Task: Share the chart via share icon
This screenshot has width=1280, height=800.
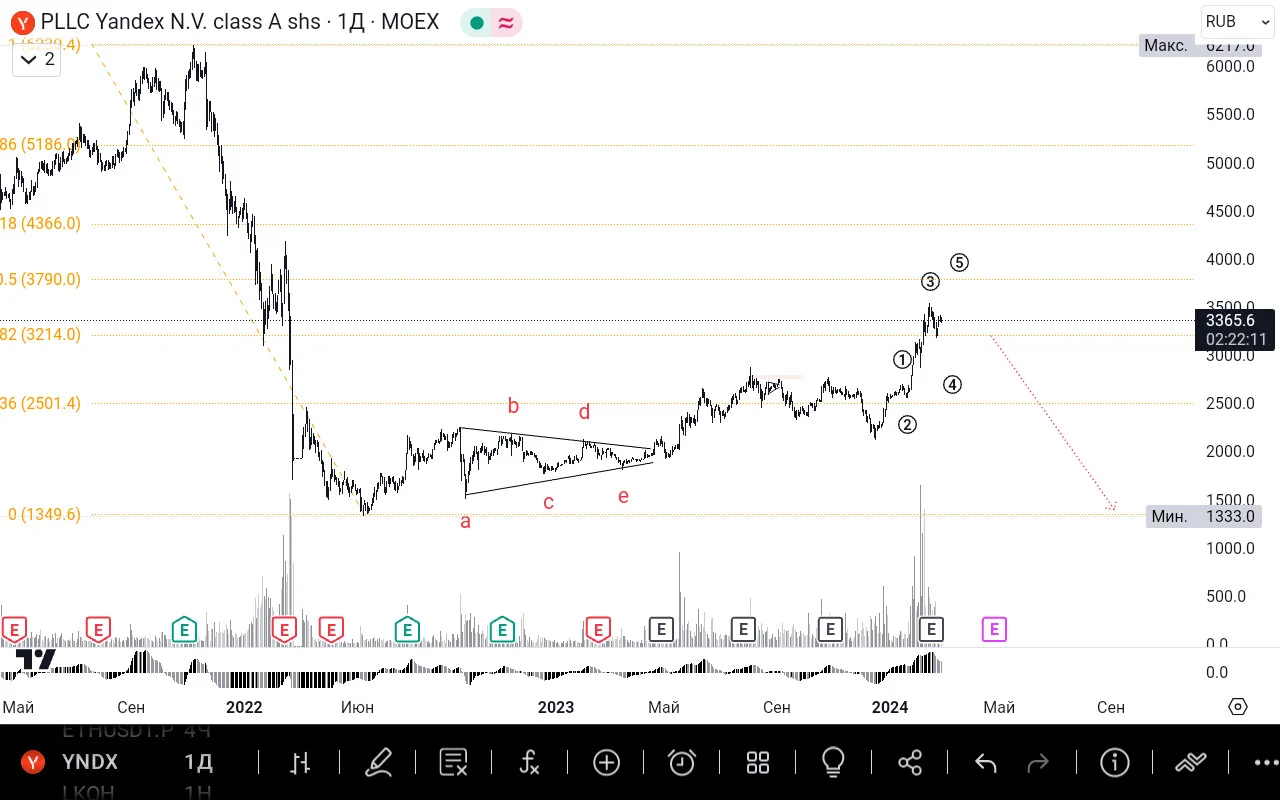Action: pyautogui.click(x=910, y=763)
